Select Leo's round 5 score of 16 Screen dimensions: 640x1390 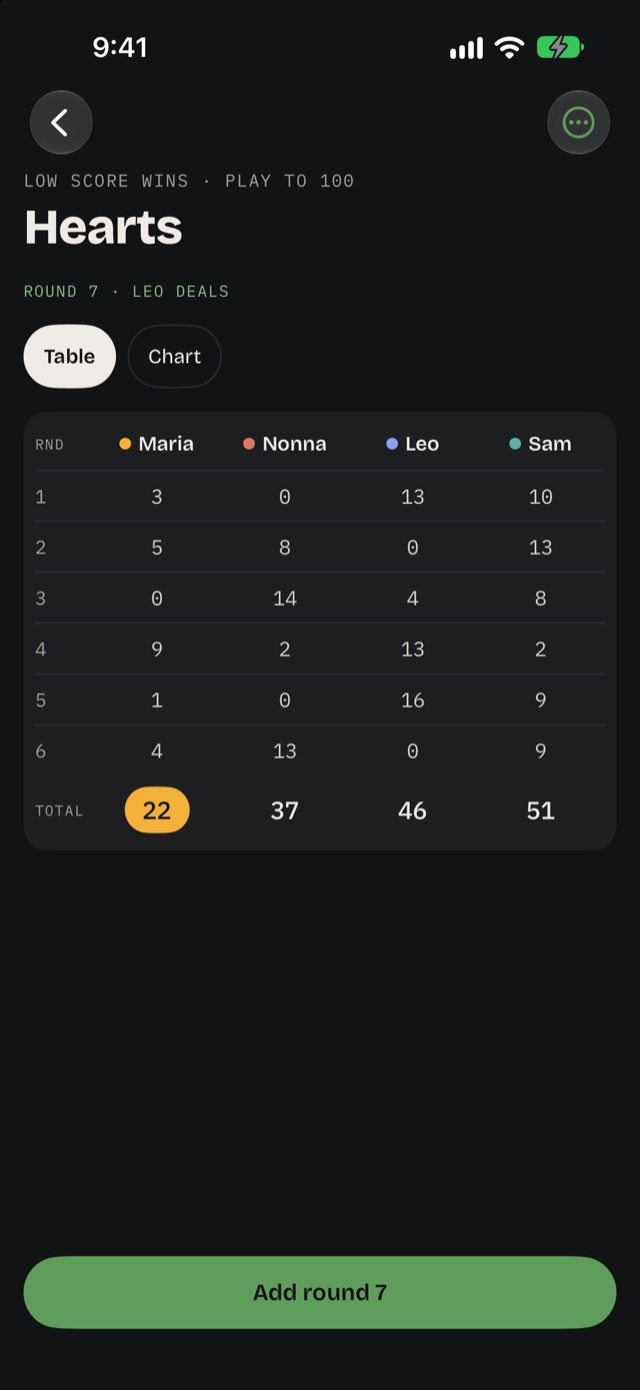click(x=413, y=700)
